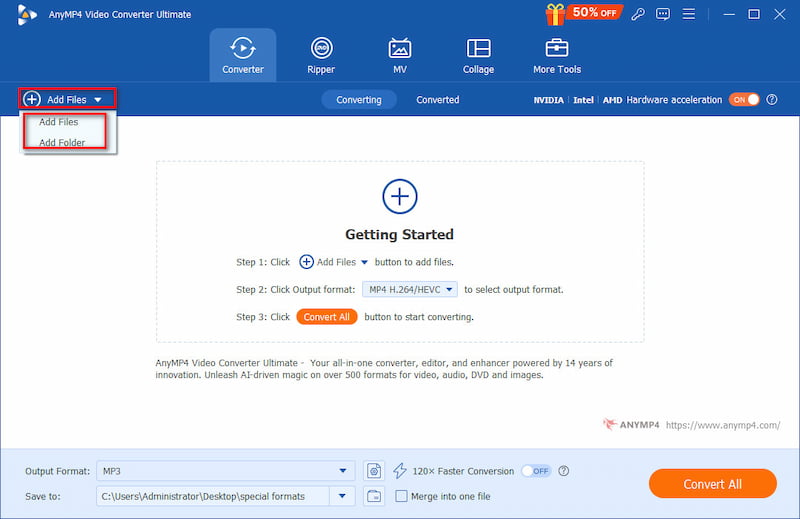
Task: Click the NVIDIA label
Action: [548, 100]
